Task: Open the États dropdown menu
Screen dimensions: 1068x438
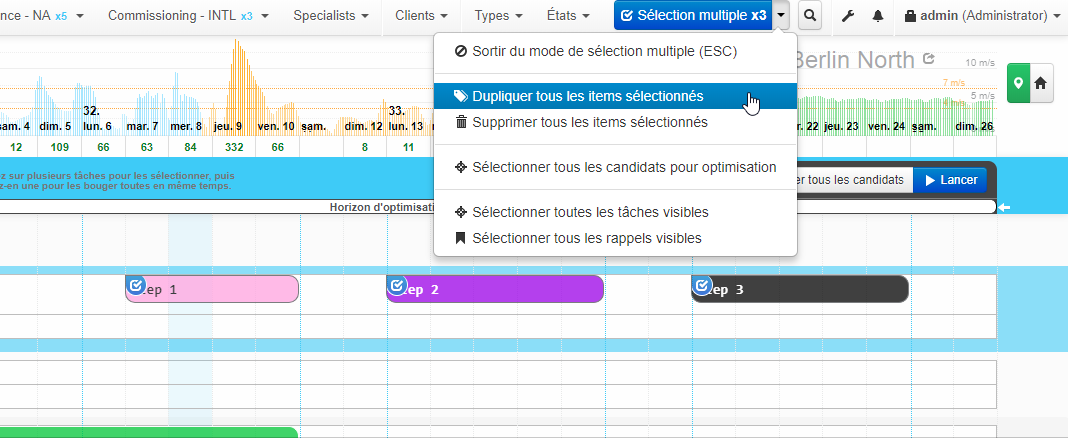Action: point(574,16)
